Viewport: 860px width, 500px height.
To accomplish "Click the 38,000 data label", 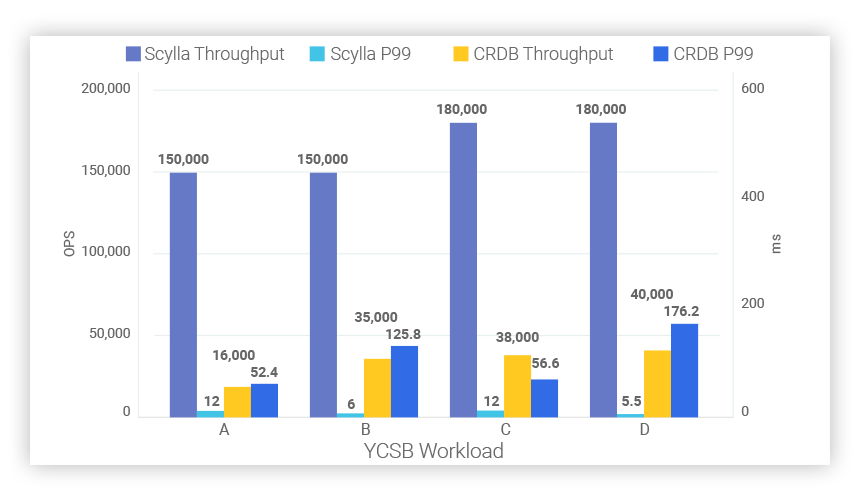I will [x=517, y=337].
